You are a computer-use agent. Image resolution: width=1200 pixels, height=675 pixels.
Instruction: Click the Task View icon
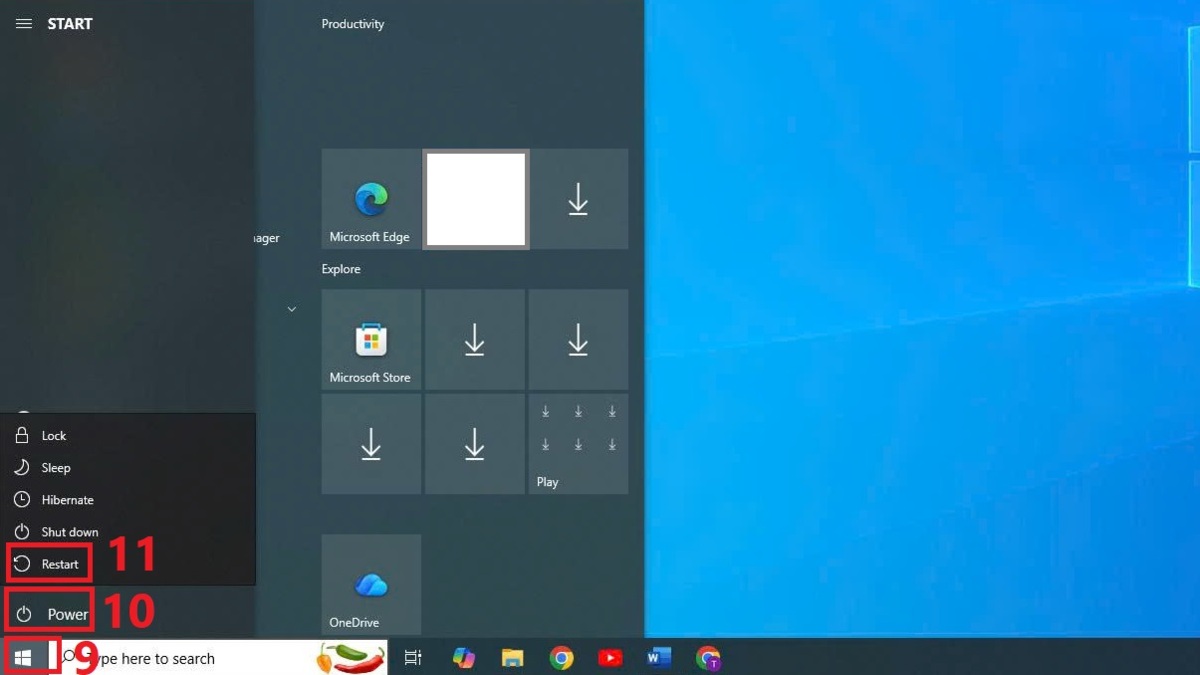pos(414,657)
